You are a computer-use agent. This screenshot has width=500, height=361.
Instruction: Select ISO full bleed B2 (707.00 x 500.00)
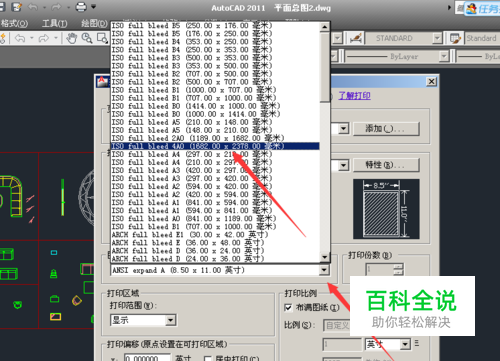tap(215, 74)
